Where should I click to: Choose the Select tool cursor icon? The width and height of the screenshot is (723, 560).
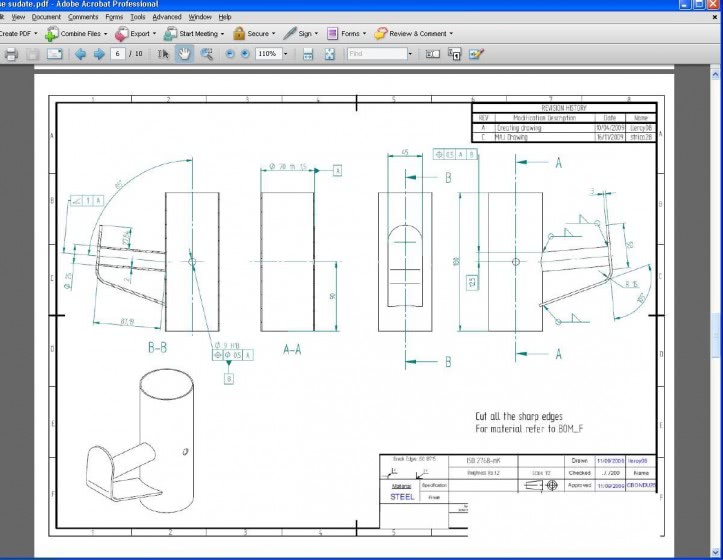tap(164, 54)
